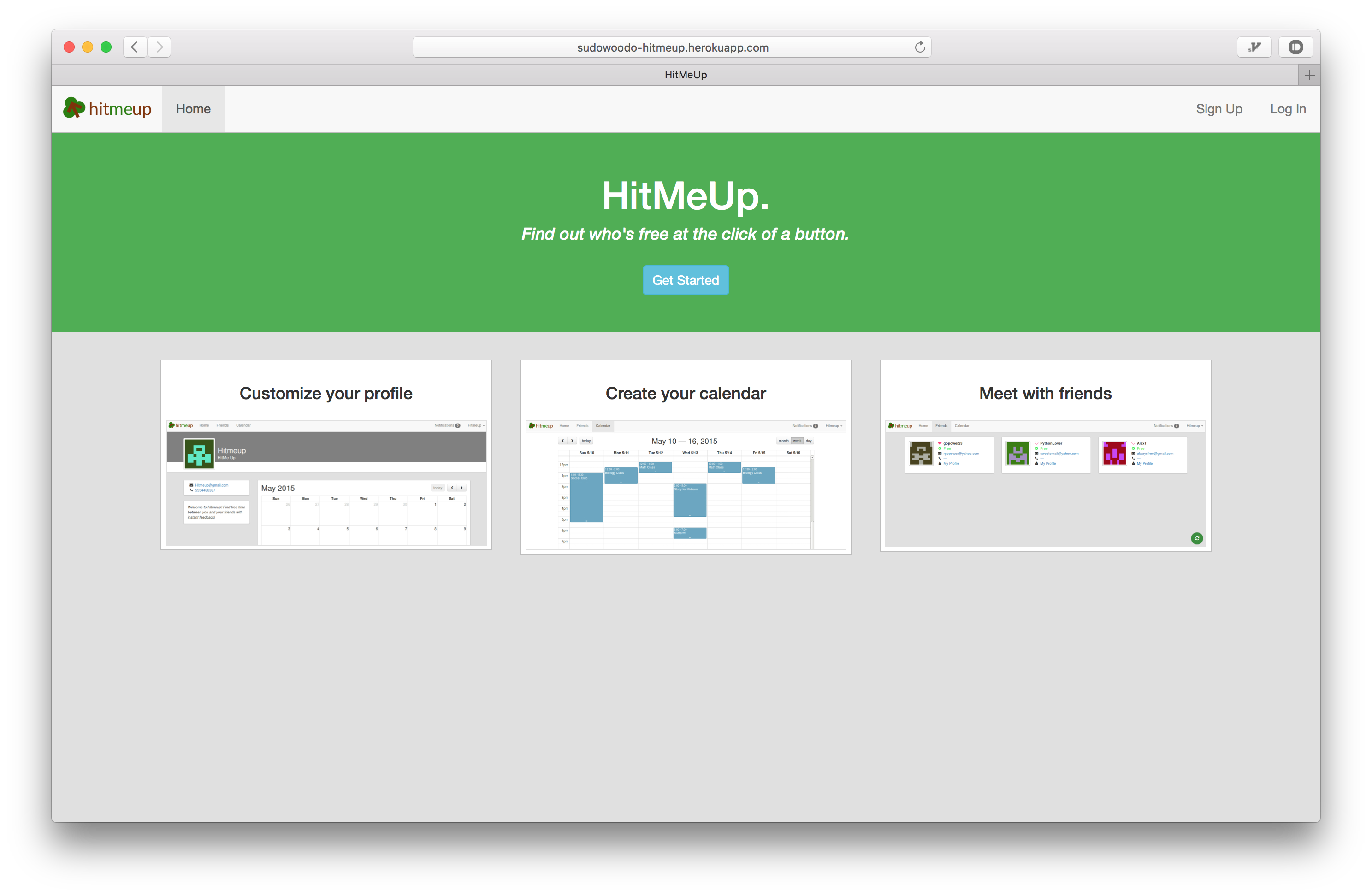This screenshot has height=896, width=1372.
Task: Click the green refresh icon in friends preview
Action: [x=1197, y=538]
